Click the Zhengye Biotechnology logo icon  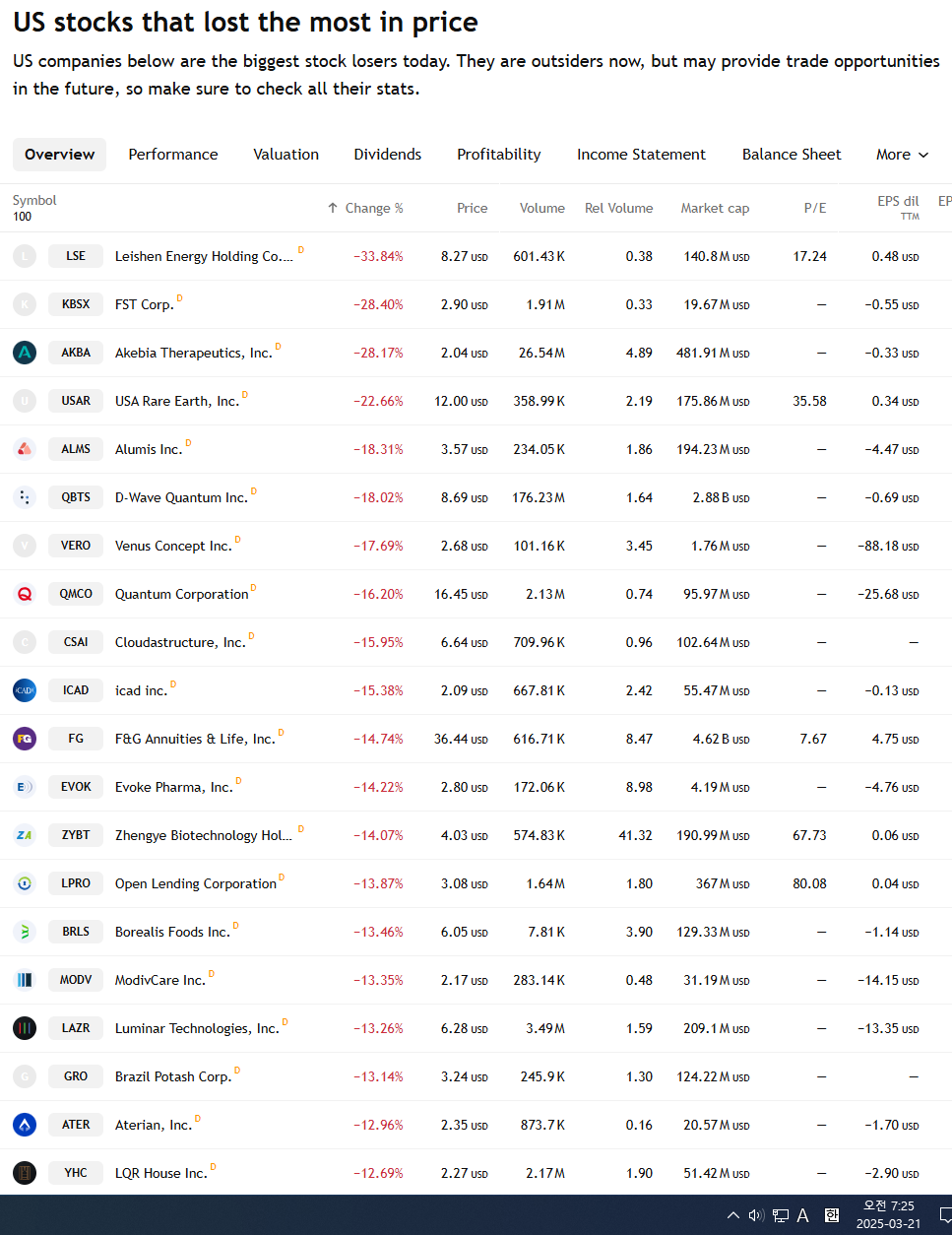point(25,835)
